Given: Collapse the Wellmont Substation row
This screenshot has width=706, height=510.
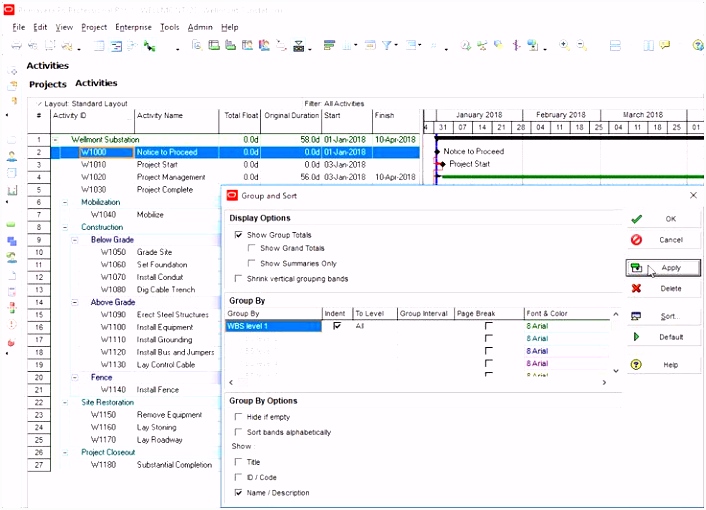Looking at the screenshot, I should [55, 140].
